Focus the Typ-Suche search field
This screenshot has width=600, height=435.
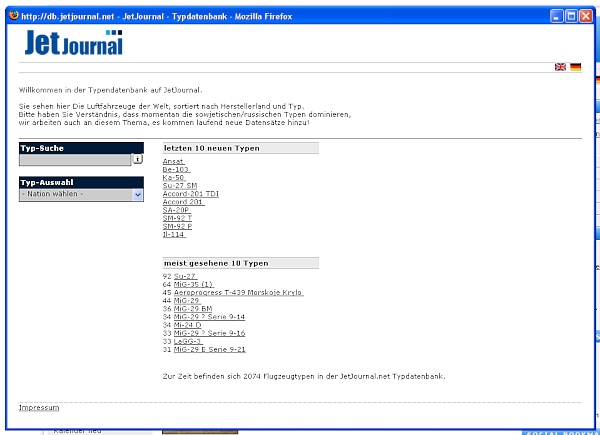click(75, 160)
